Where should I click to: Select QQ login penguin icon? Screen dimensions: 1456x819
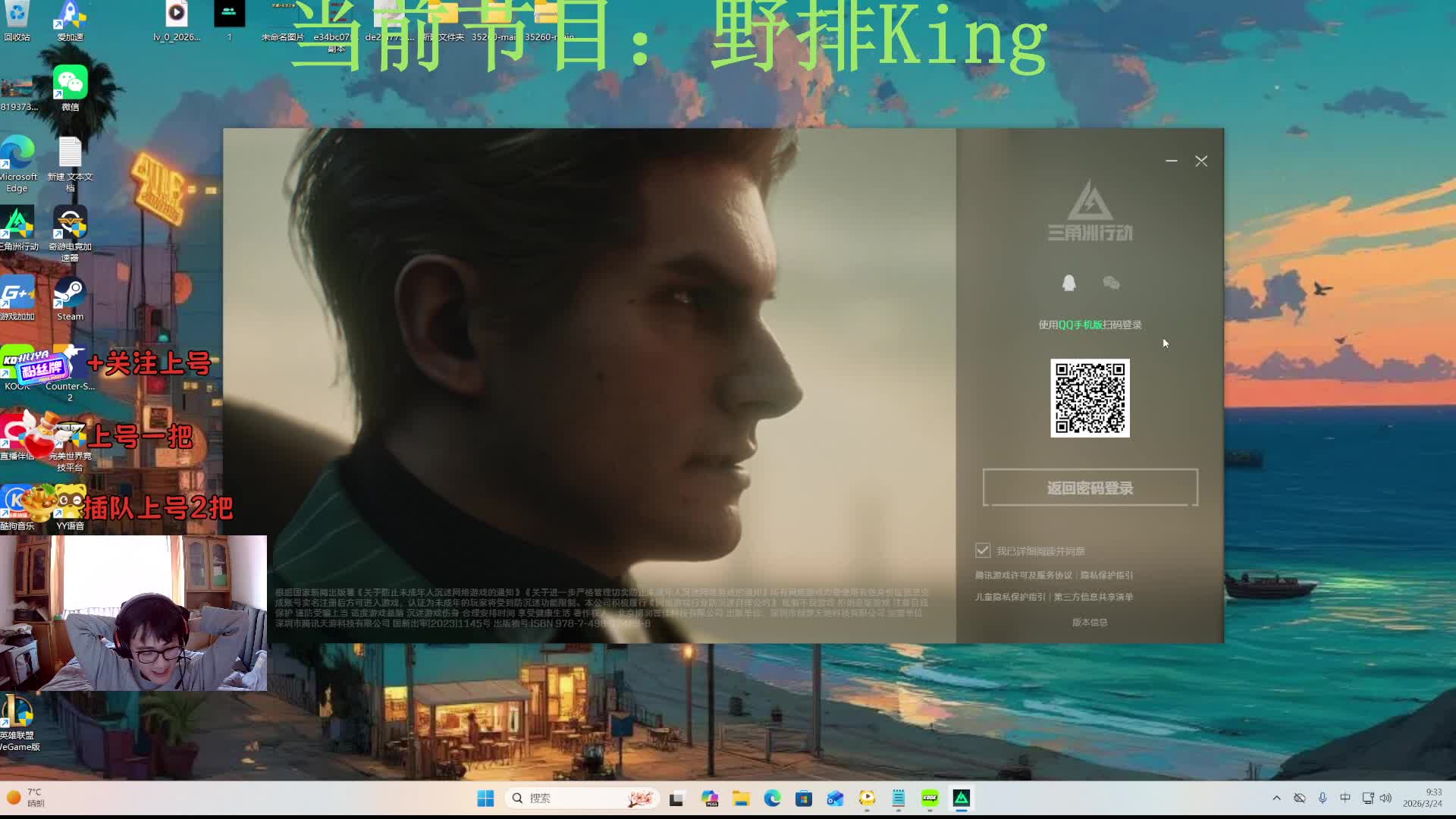1068,283
